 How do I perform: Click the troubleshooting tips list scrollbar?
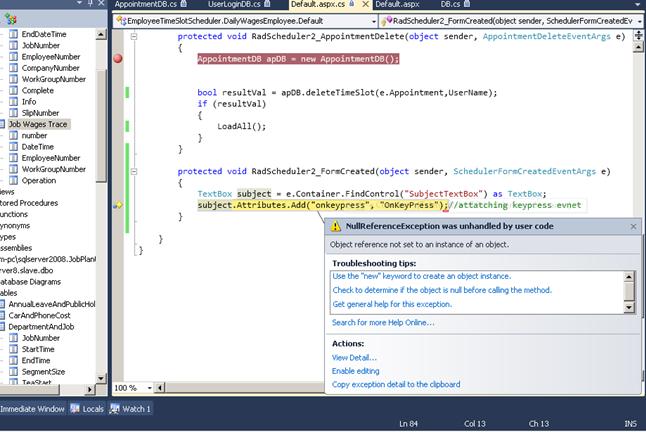(x=630, y=290)
